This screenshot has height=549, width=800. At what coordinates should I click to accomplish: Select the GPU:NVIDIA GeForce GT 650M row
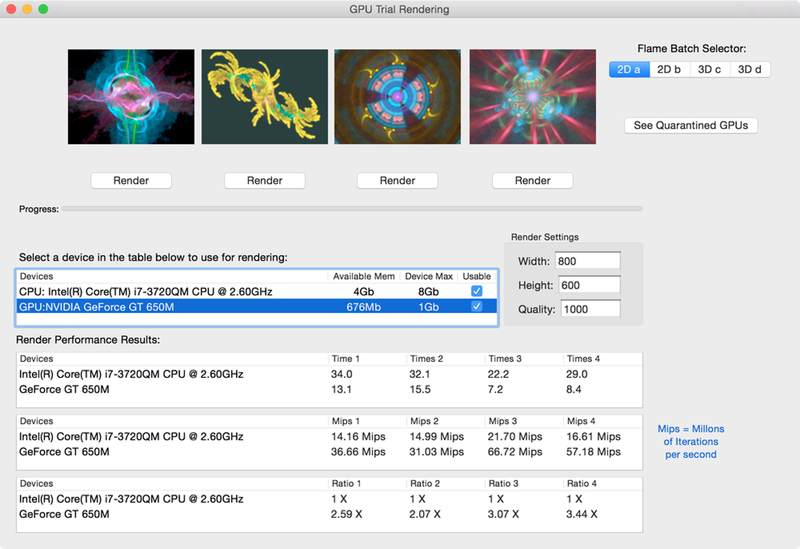coord(257,307)
